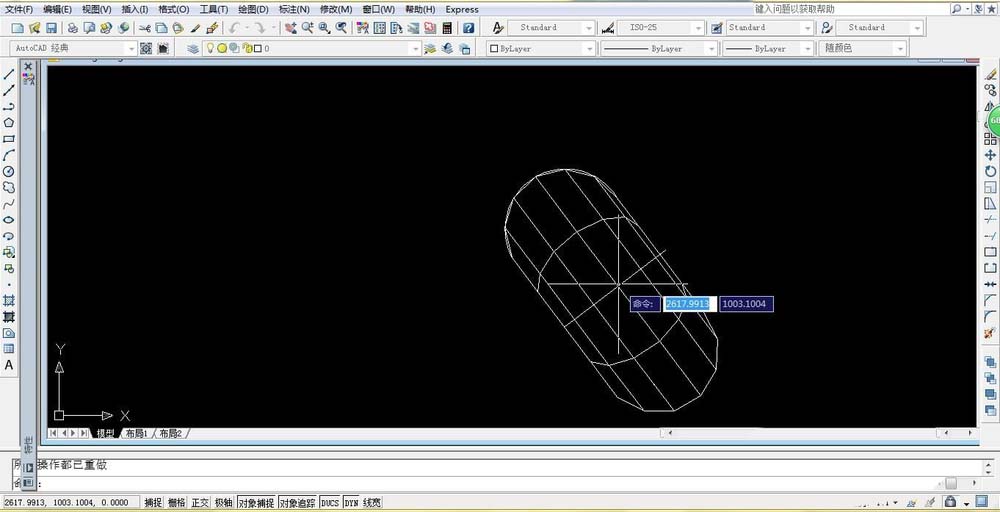This screenshot has width=1000, height=512.
Task: Open the 随颜色 plot style dropdown
Action: click(x=863, y=48)
